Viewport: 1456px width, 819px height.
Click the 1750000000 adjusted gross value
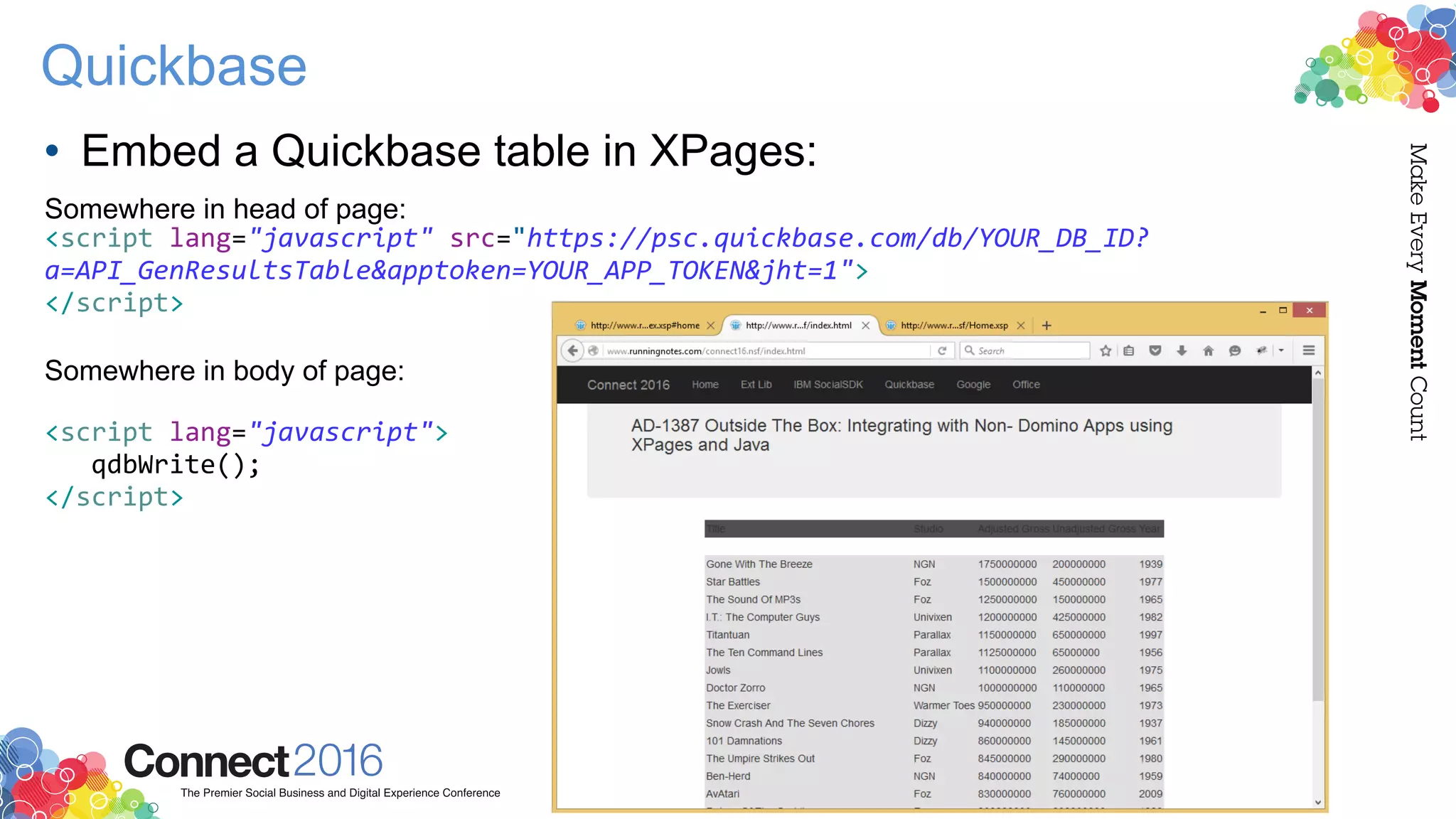[x=1007, y=564]
